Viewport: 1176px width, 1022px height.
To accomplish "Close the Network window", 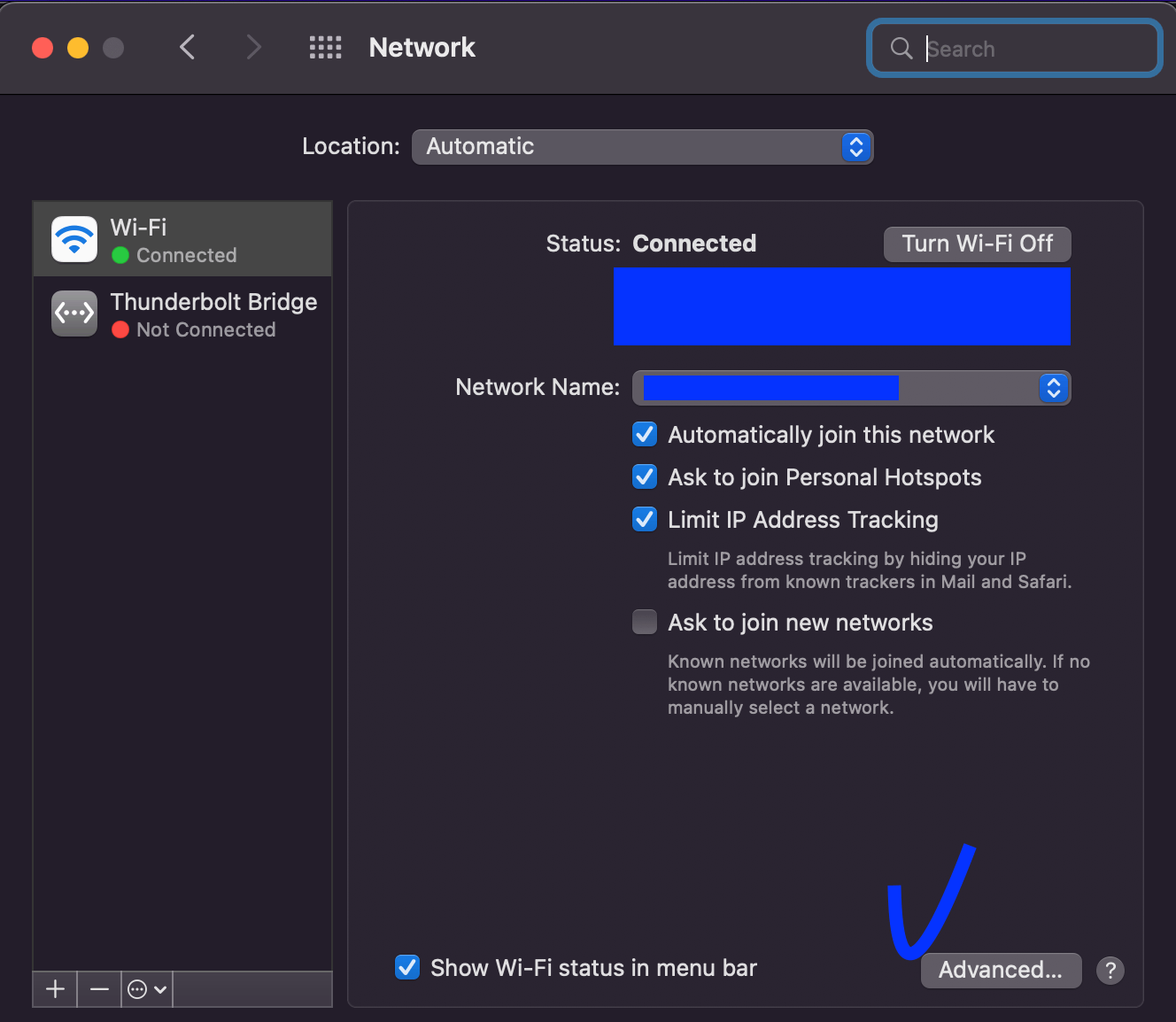I will click(x=43, y=48).
